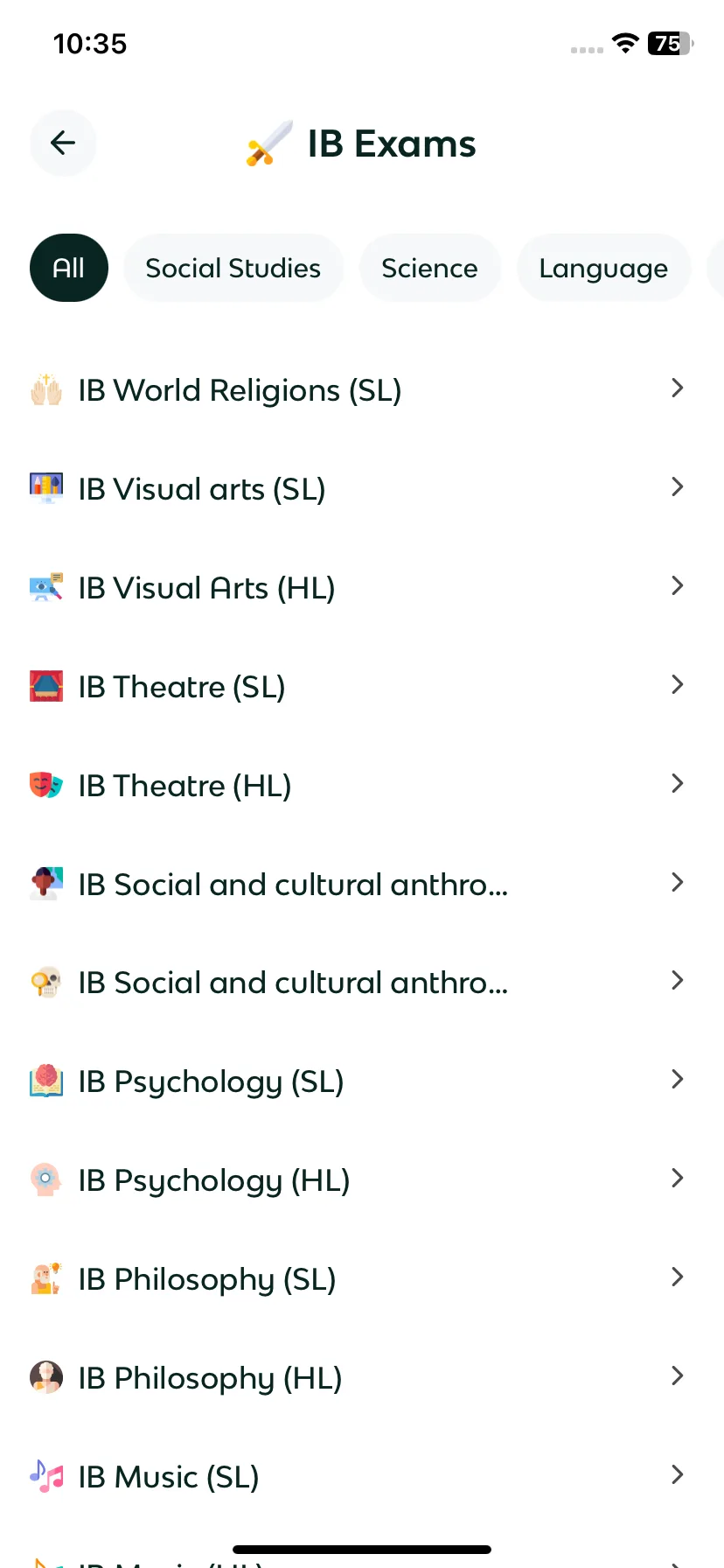Open the chevron for IB Philosophy (SL)
This screenshot has height=1568, width=724.
point(677,1277)
